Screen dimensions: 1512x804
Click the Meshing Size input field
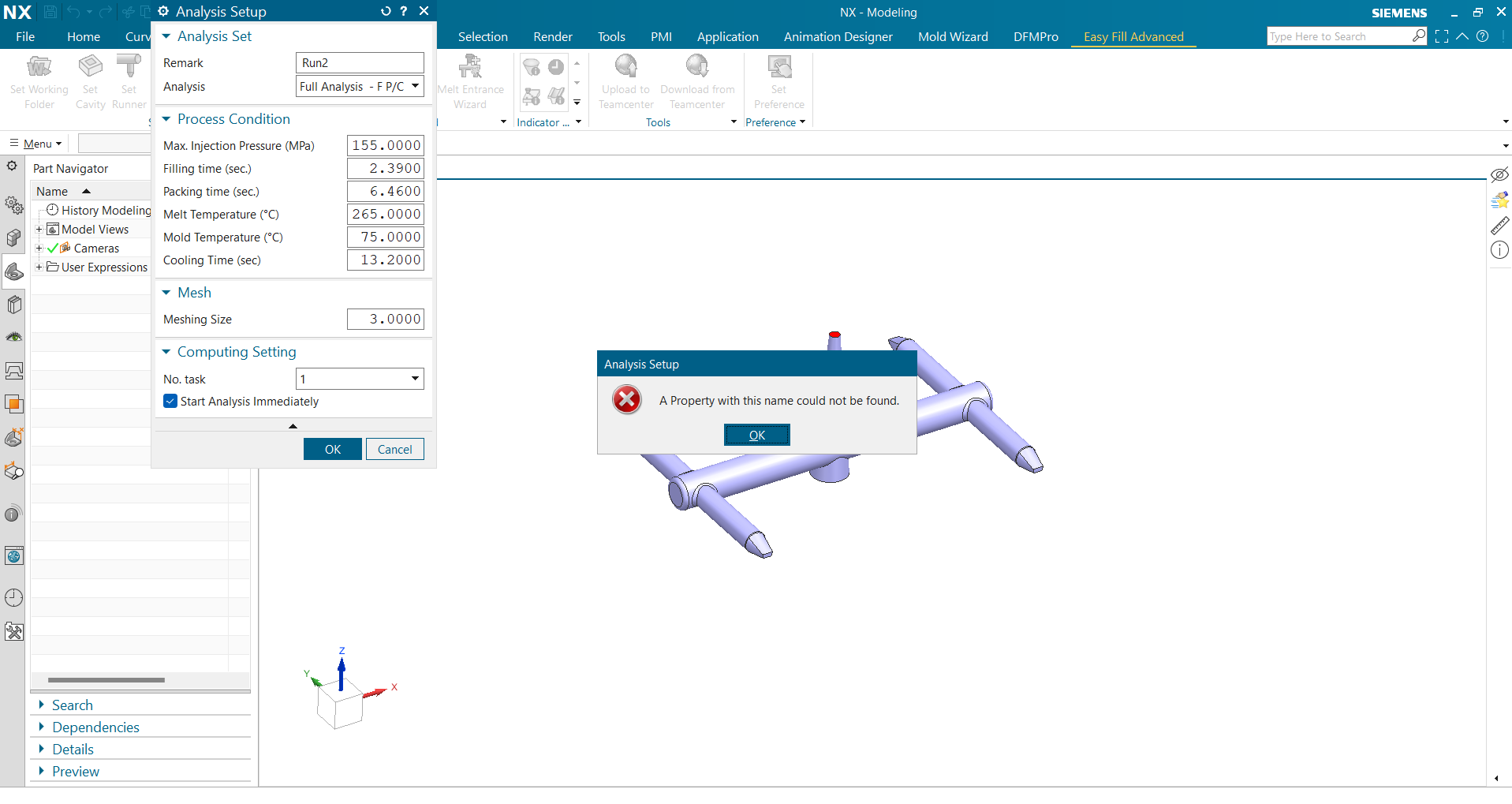385,319
